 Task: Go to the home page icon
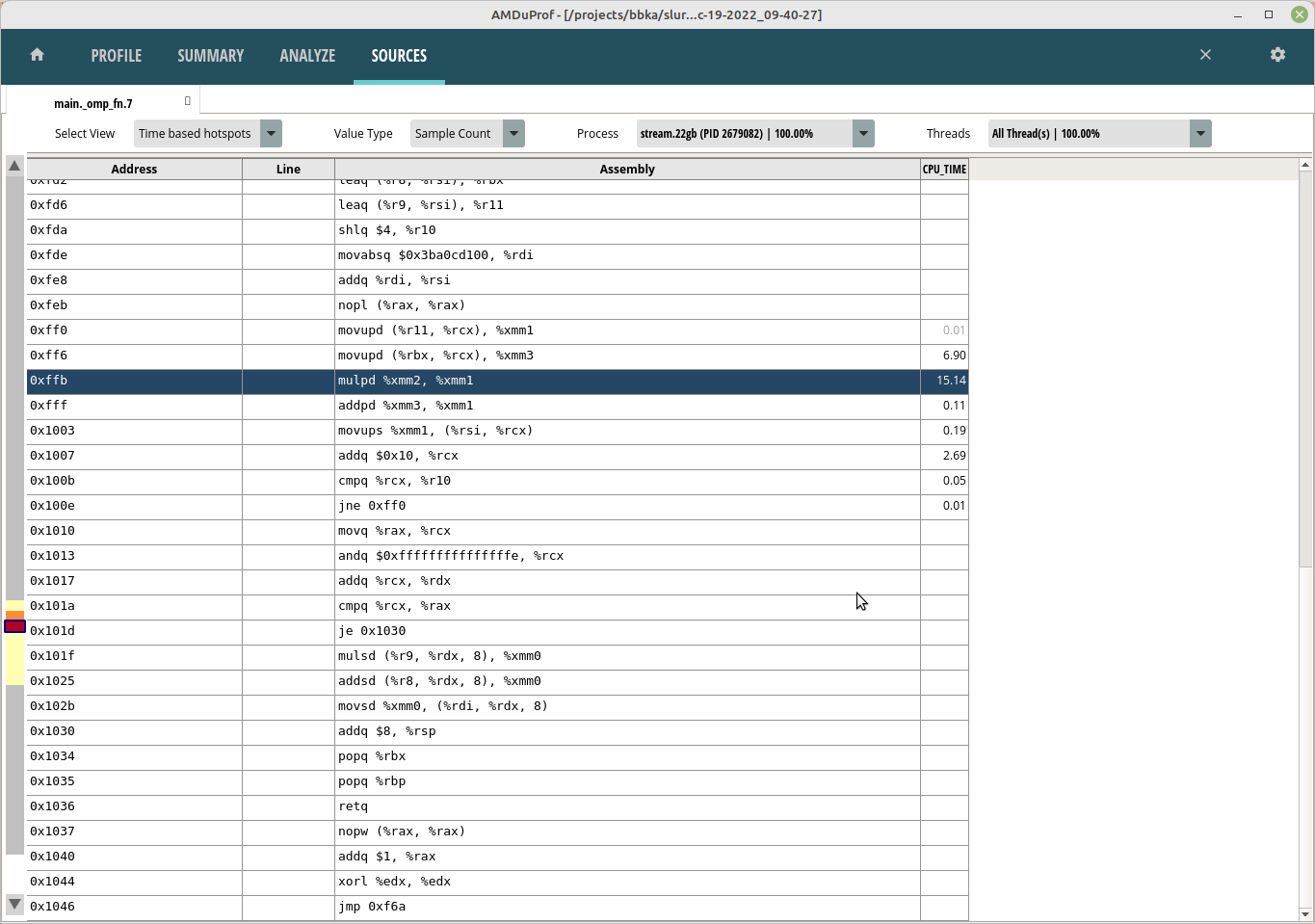[38, 55]
